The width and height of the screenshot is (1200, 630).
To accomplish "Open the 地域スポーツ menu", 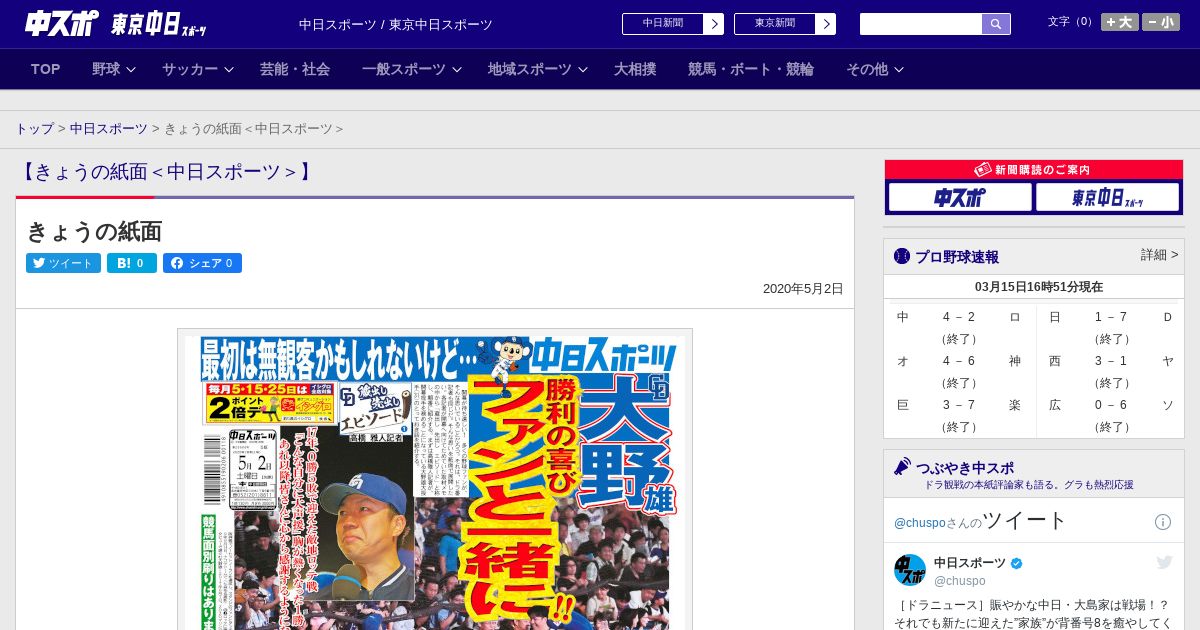I will pos(530,69).
